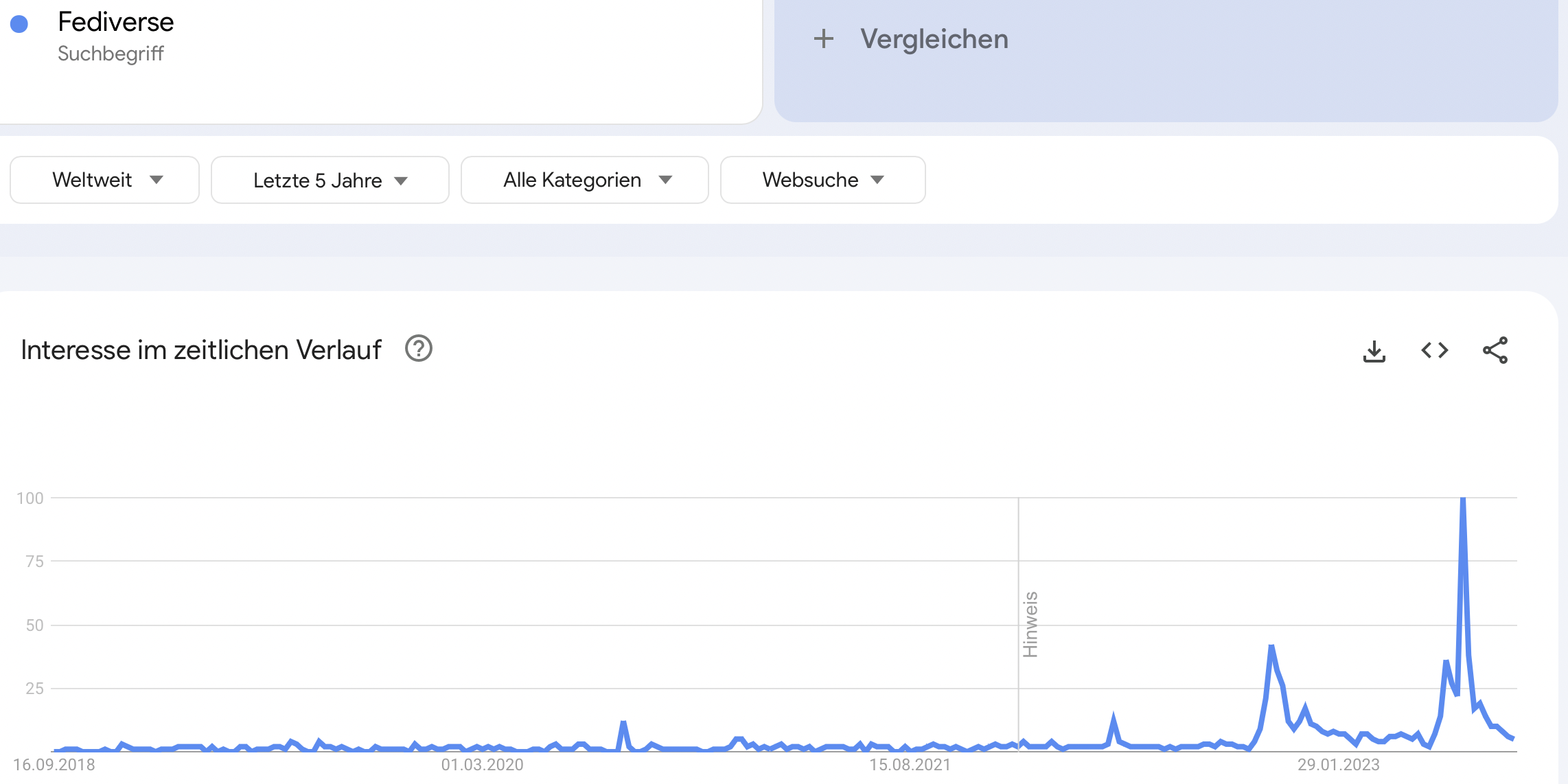
Task: Click the Interesse im zeitlichen Verlauf heading
Action: 201,350
